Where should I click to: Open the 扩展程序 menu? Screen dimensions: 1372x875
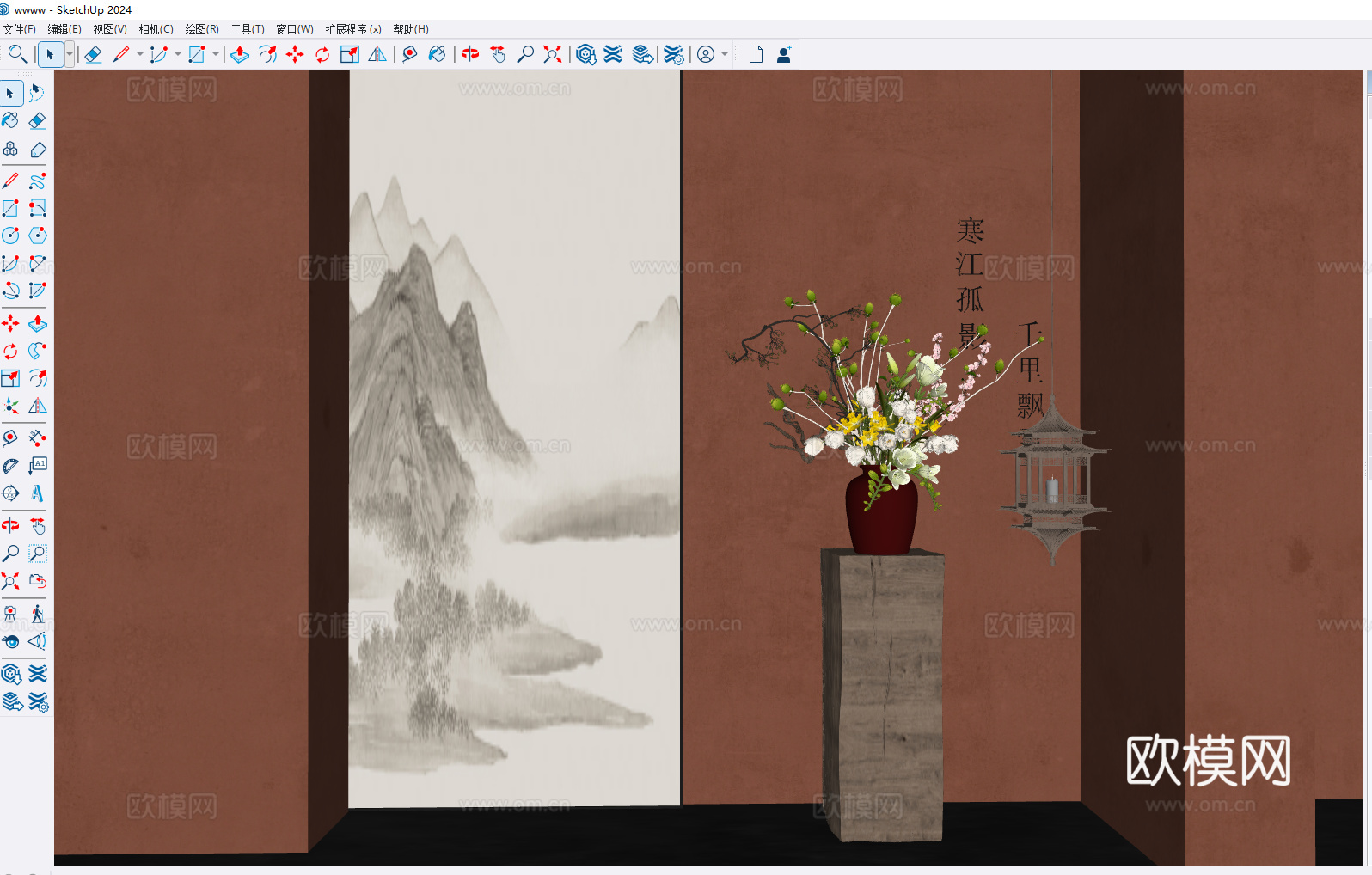coord(353,29)
